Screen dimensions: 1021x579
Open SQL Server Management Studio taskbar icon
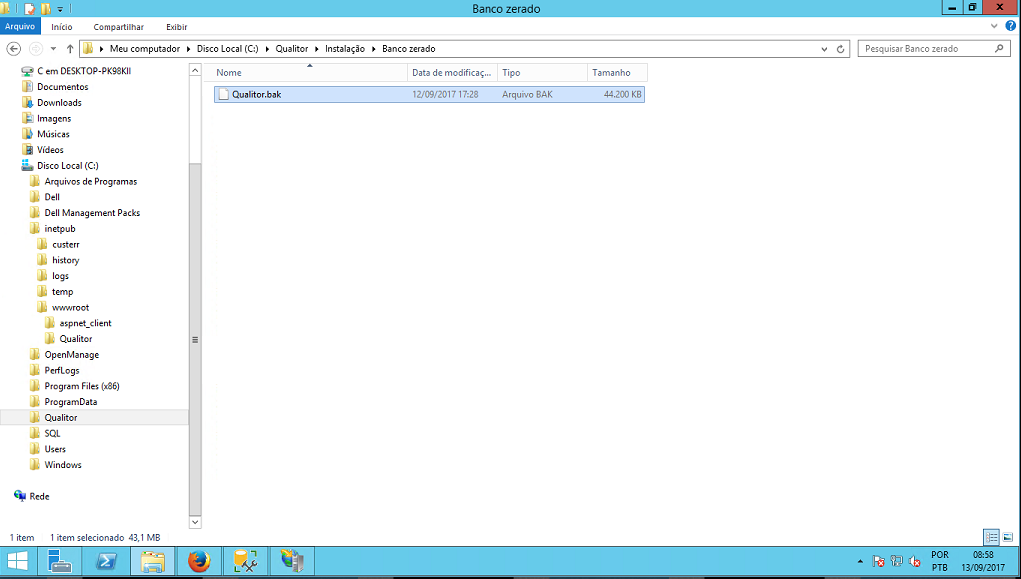click(x=245, y=561)
